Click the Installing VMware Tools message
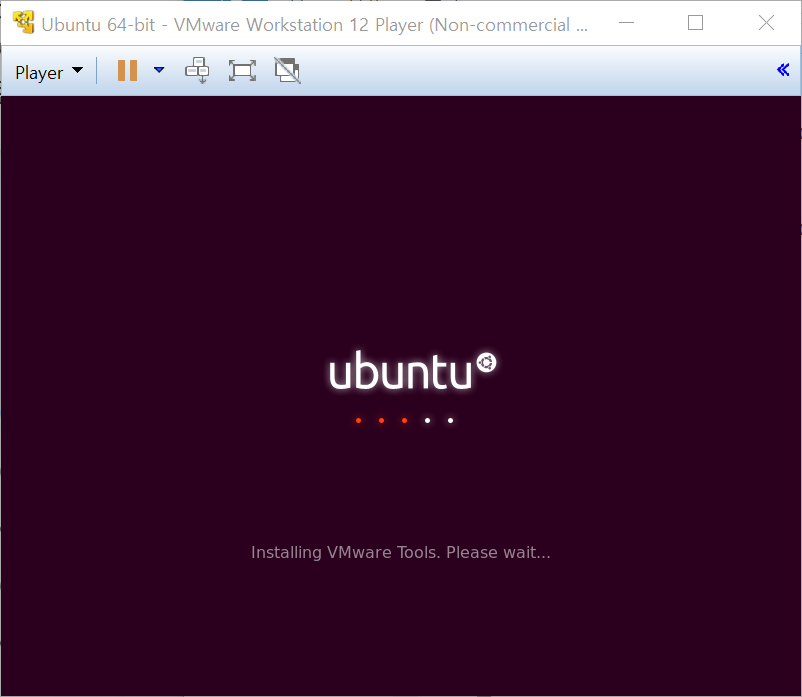 [x=400, y=552]
